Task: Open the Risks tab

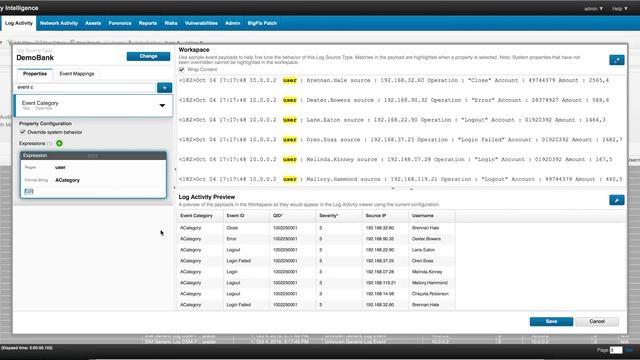Action: click(171, 23)
